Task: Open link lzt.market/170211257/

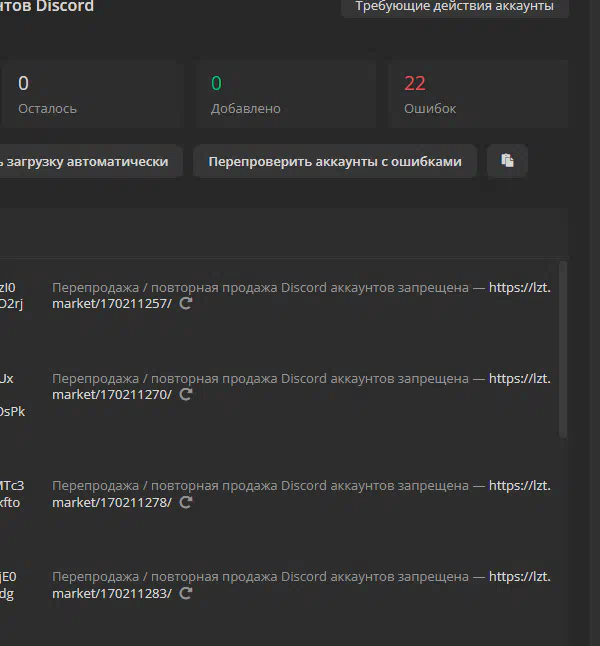Action: pos(112,304)
